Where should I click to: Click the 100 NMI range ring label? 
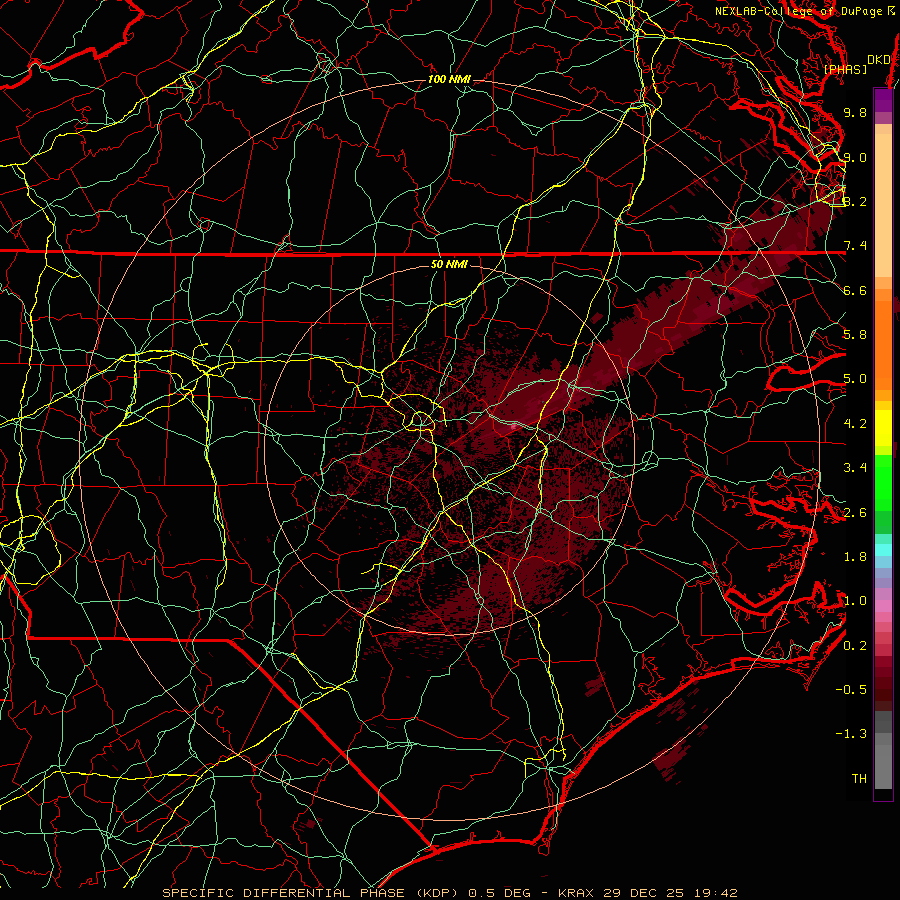pyautogui.click(x=449, y=79)
